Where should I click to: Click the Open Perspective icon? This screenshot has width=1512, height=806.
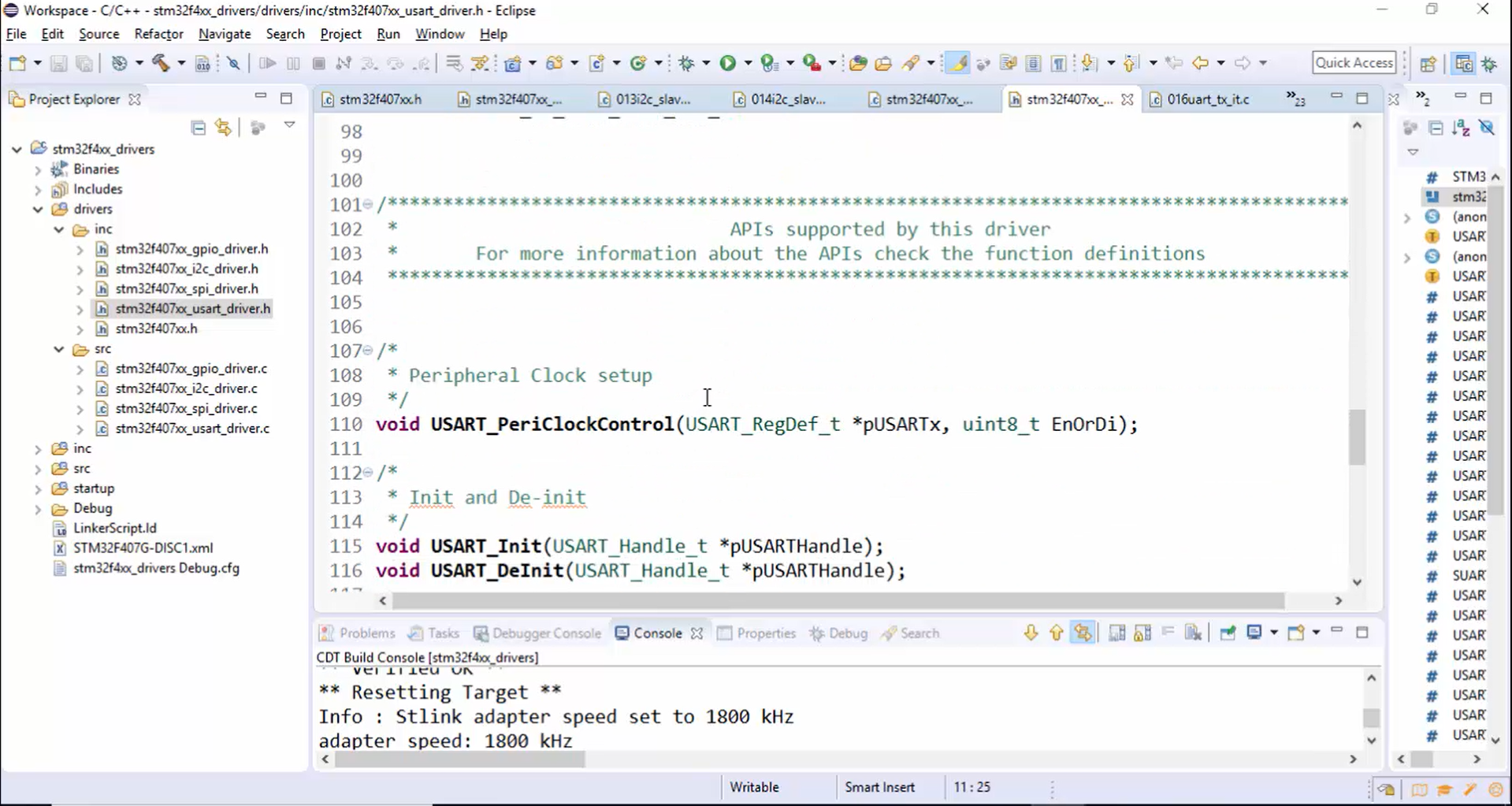click(x=1428, y=64)
